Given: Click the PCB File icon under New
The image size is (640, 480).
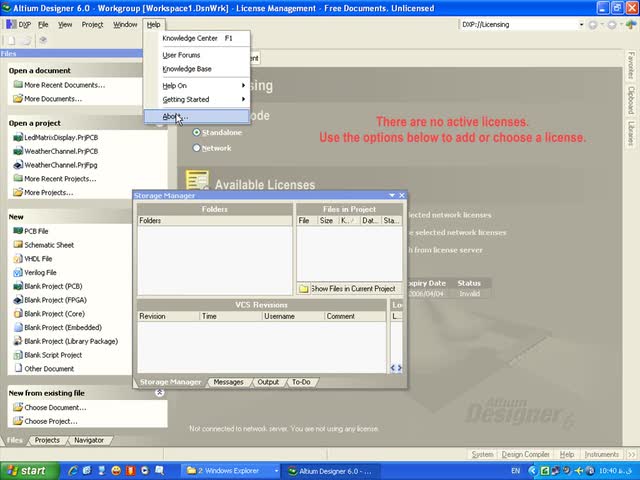Looking at the screenshot, I should [18, 231].
